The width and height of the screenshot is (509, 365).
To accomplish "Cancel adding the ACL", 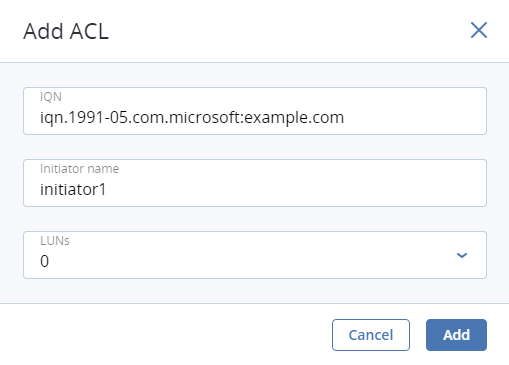I will 371,335.
